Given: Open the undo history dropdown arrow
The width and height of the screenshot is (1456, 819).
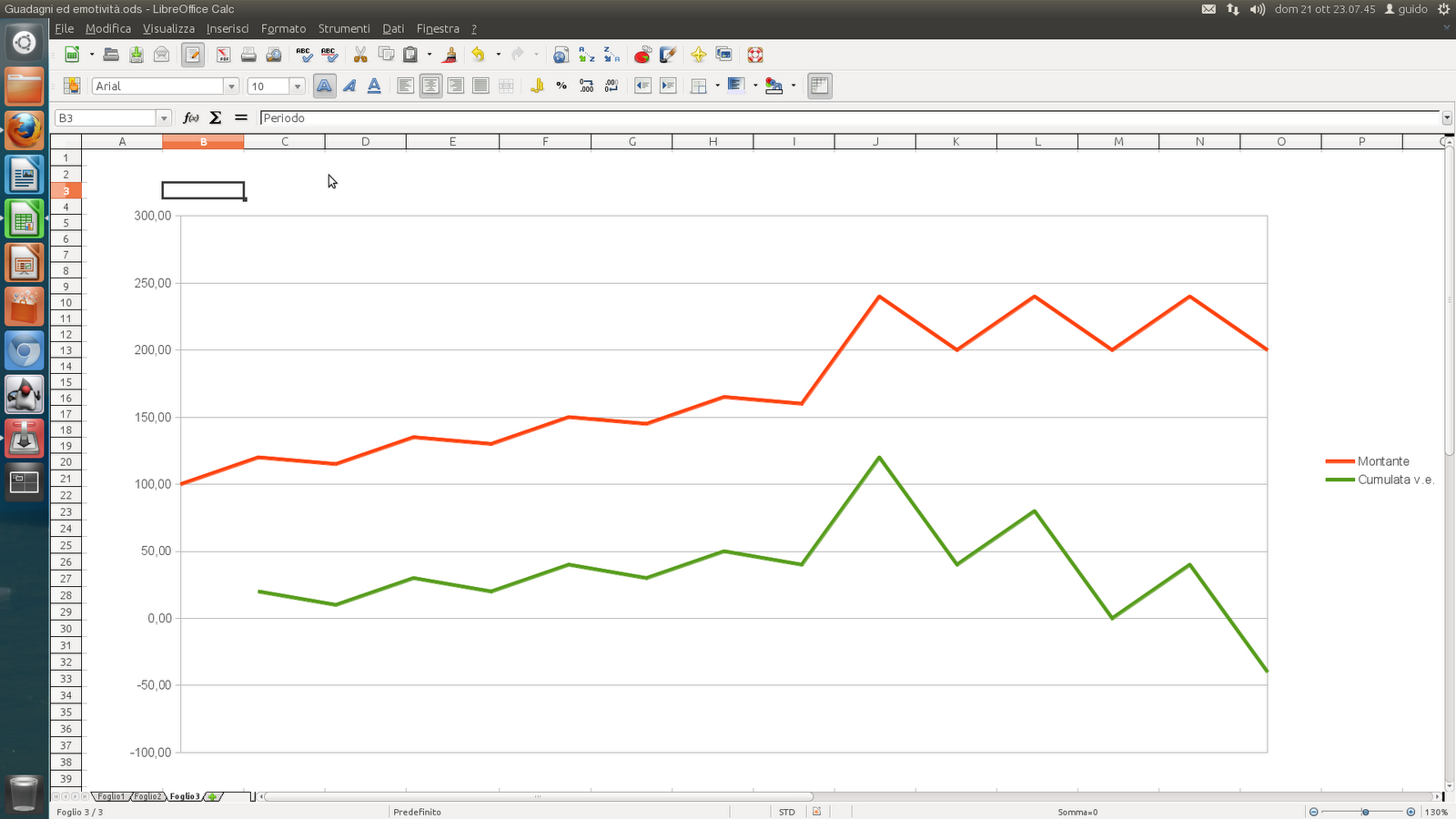Looking at the screenshot, I should point(498,55).
